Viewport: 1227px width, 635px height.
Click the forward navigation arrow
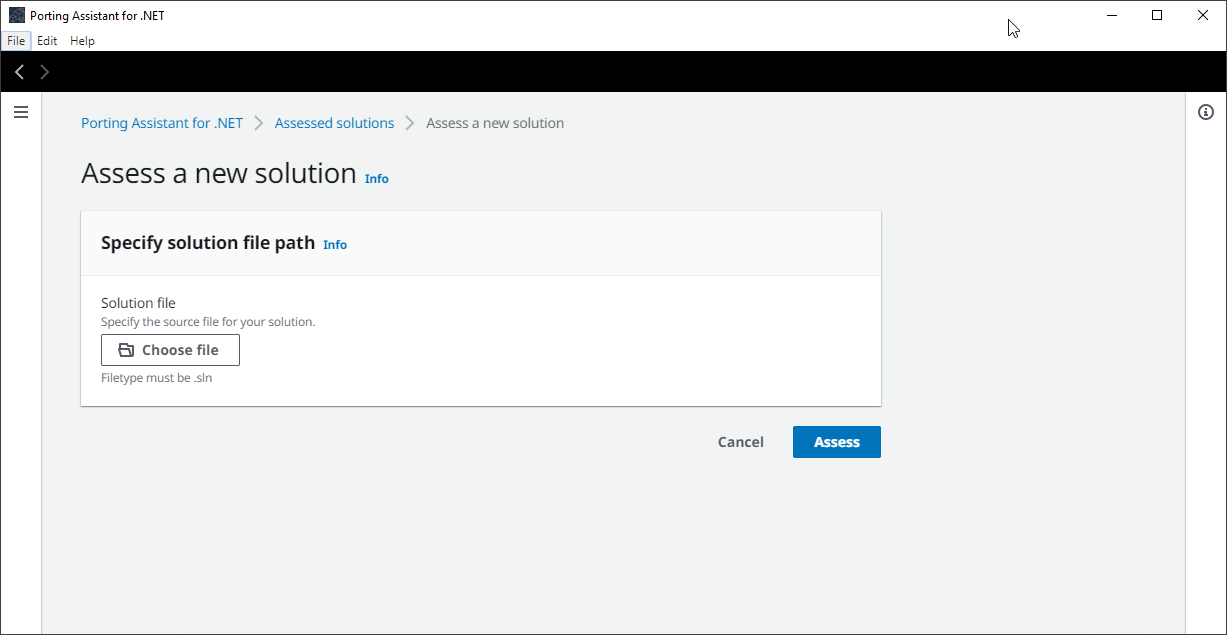tap(44, 71)
